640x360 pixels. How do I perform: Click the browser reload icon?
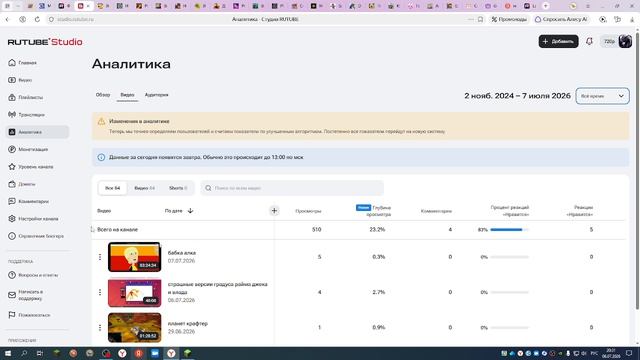click(37, 19)
